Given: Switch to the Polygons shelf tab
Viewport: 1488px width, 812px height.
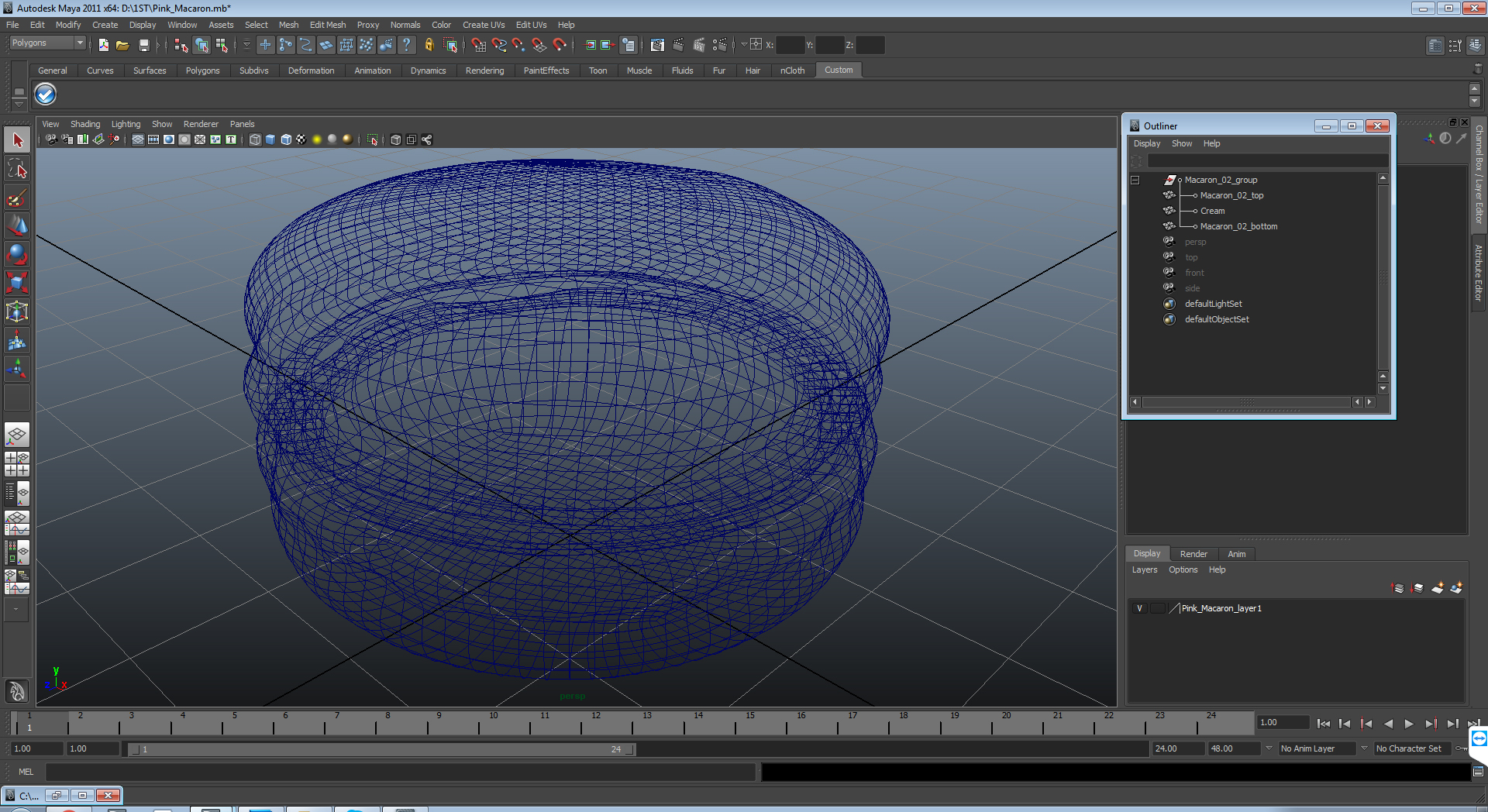Looking at the screenshot, I should pos(202,71).
